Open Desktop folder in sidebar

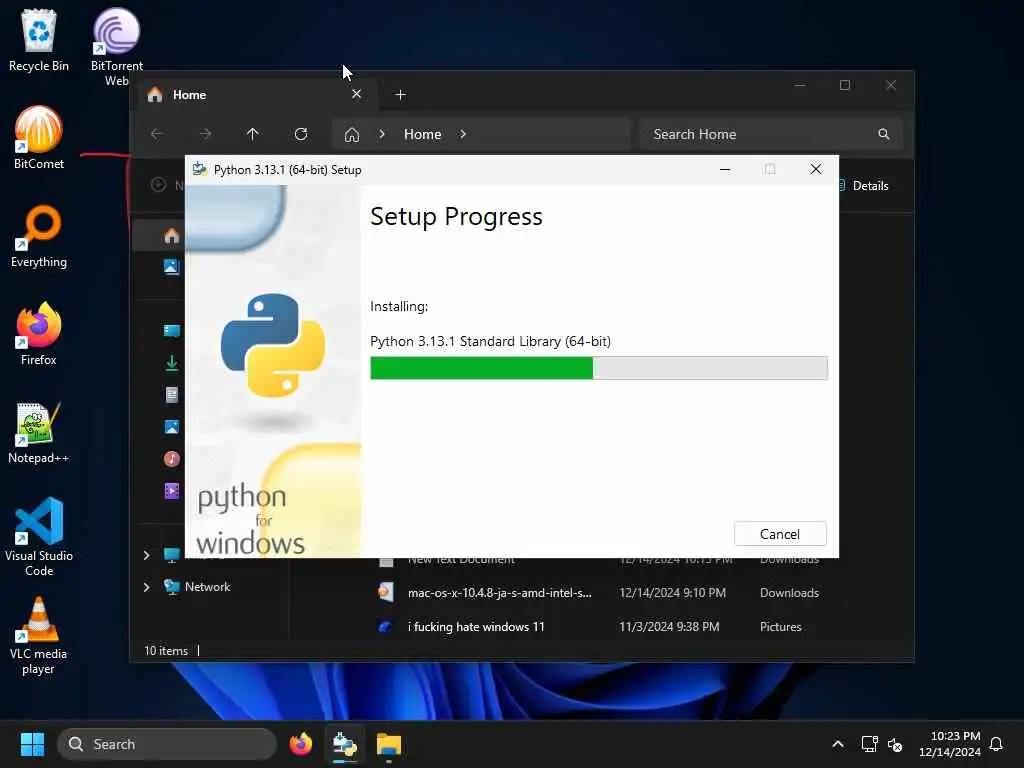tap(172, 330)
